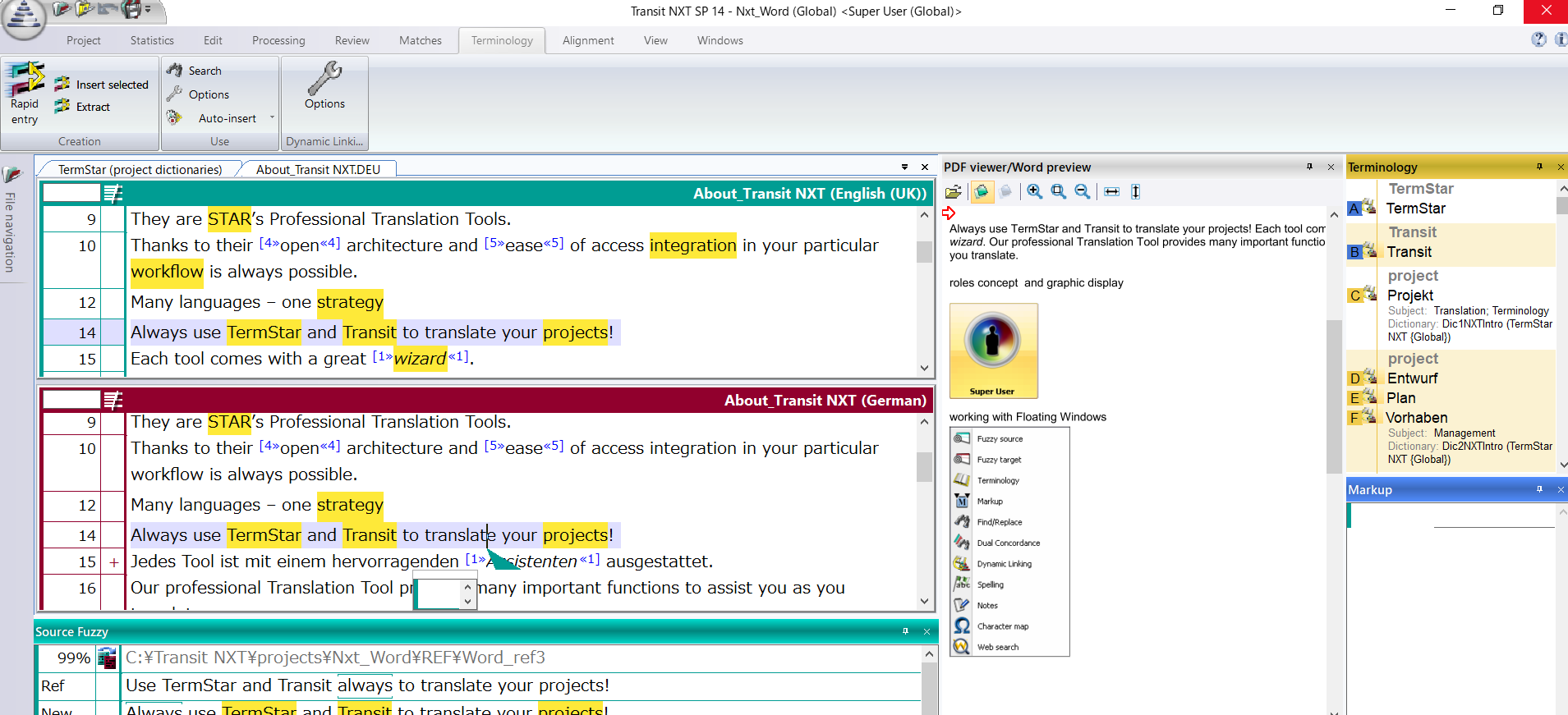
Task: Click the scroll down arrow in German pane
Action: 924,601
